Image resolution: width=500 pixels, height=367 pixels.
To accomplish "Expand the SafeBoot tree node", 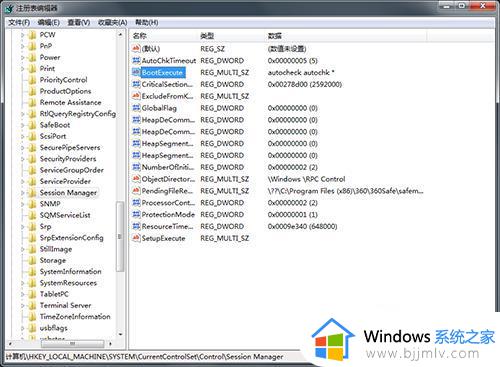I will (23, 125).
